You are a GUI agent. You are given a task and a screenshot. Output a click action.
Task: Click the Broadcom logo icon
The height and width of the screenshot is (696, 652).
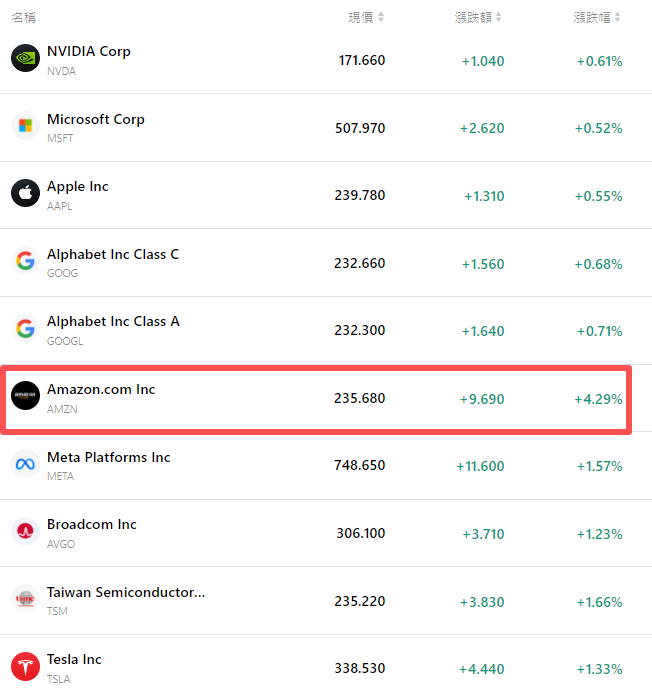25,531
